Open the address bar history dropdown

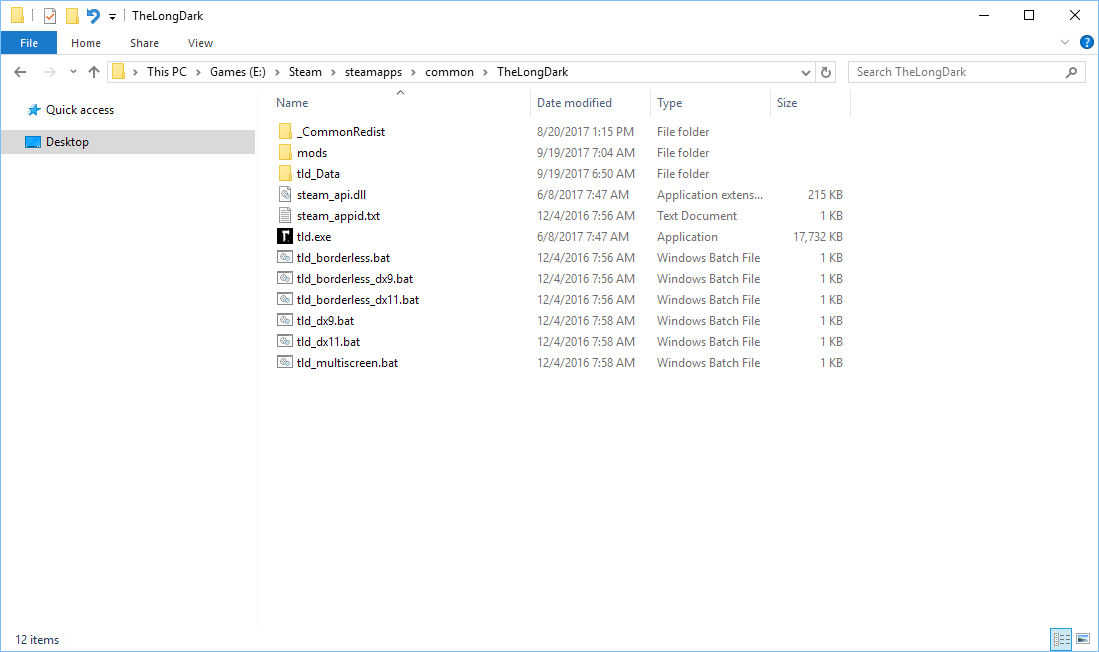coord(805,72)
